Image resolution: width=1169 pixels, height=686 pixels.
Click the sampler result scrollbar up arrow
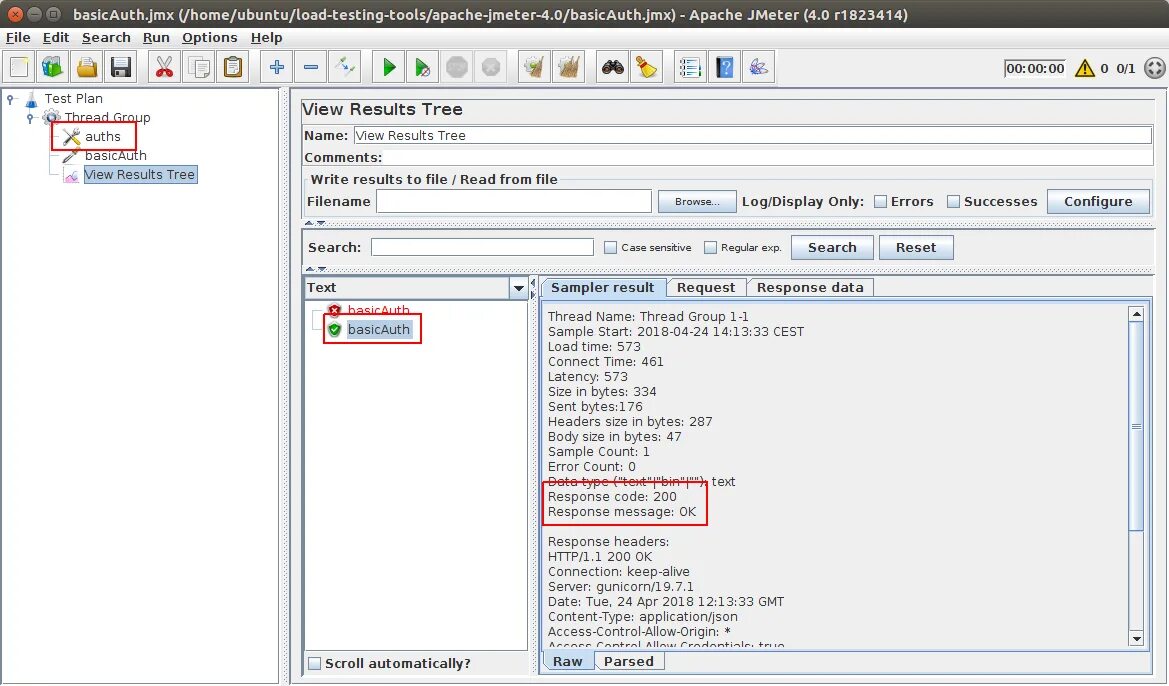[1136, 314]
